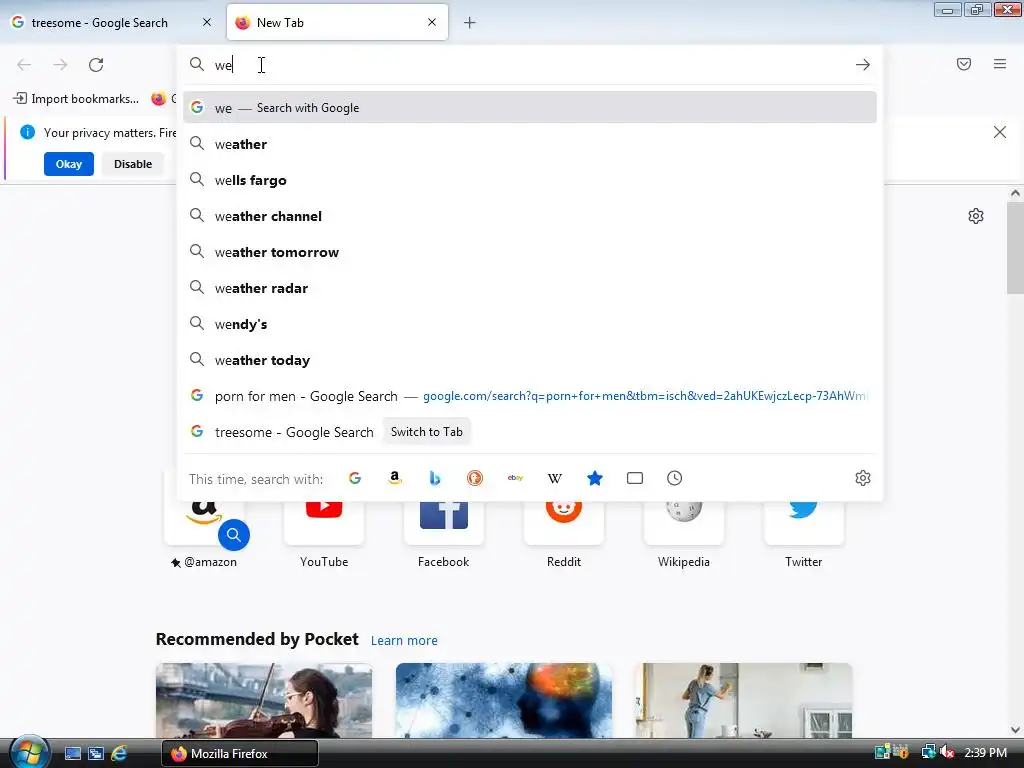The width and height of the screenshot is (1024, 768).
Task: Choose the 'wendy's' suggestion
Action: tap(530, 323)
